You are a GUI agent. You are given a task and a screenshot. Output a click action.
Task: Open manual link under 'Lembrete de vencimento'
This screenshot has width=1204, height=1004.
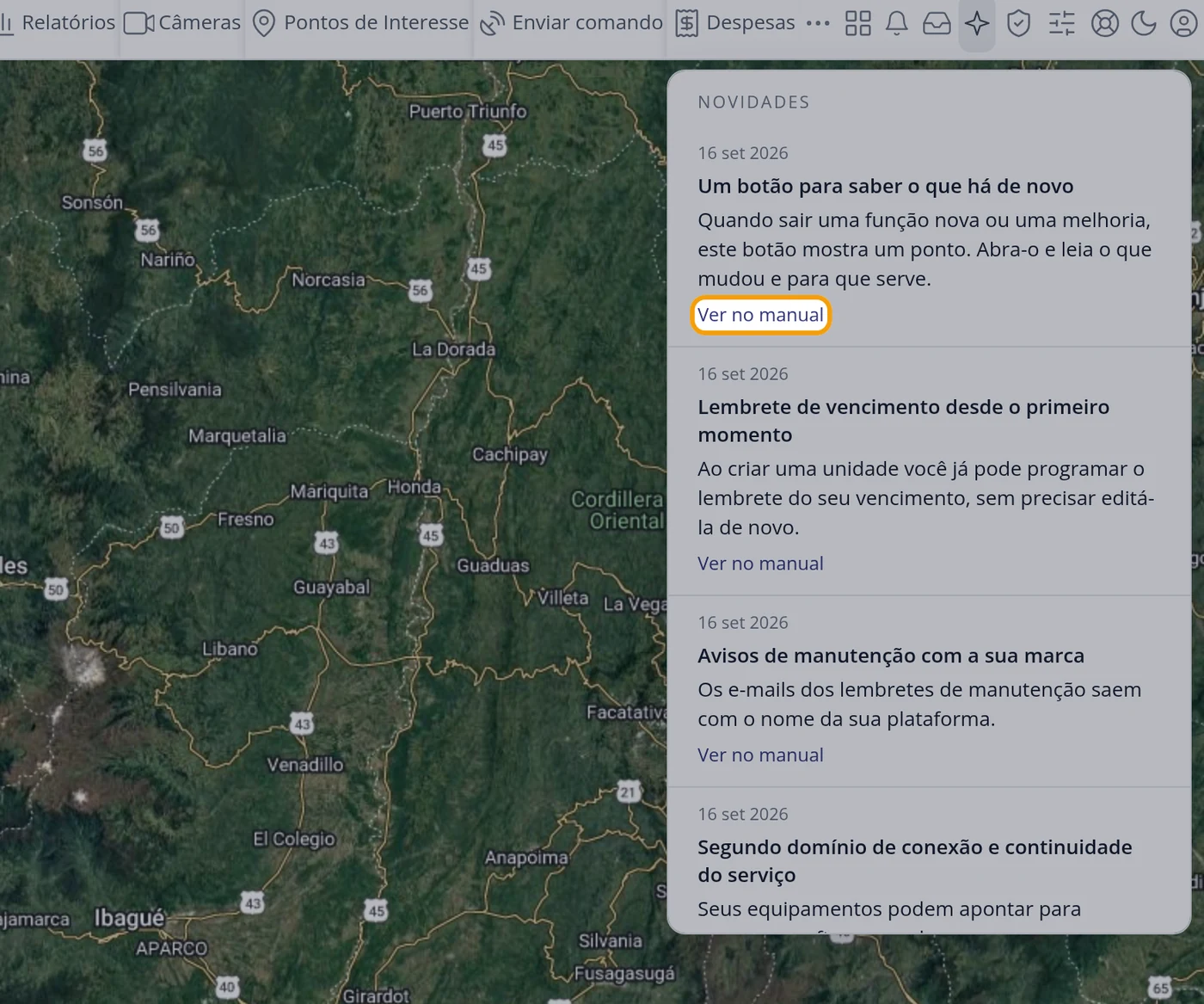(760, 564)
